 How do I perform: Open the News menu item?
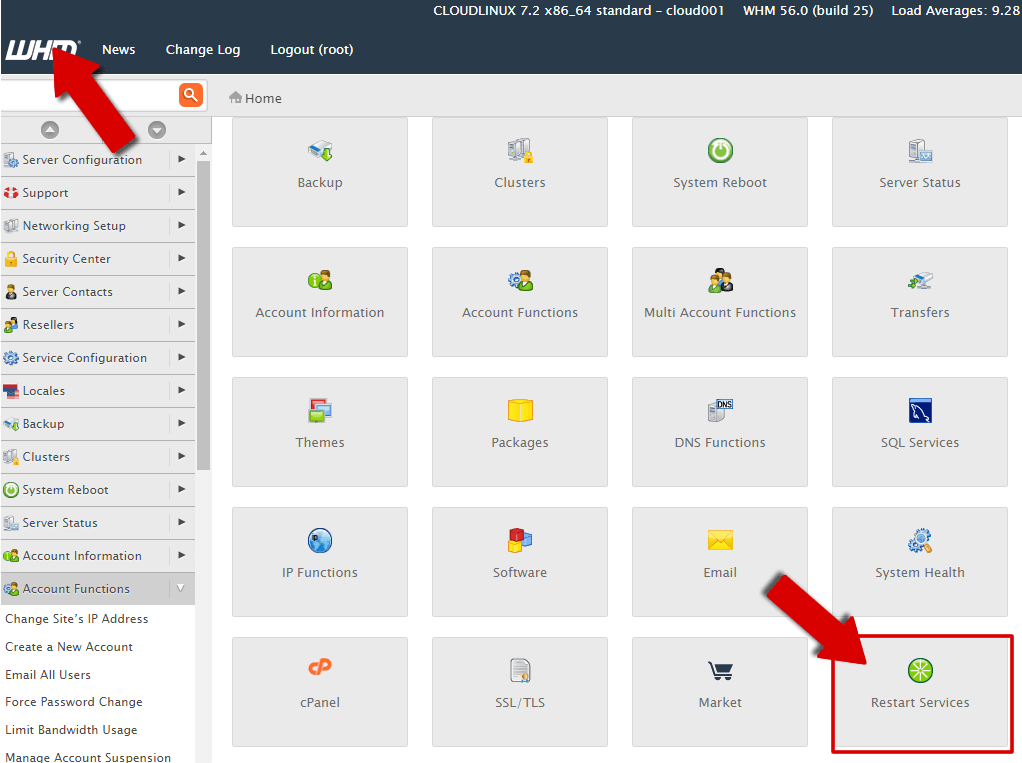pyautogui.click(x=119, y=50)
